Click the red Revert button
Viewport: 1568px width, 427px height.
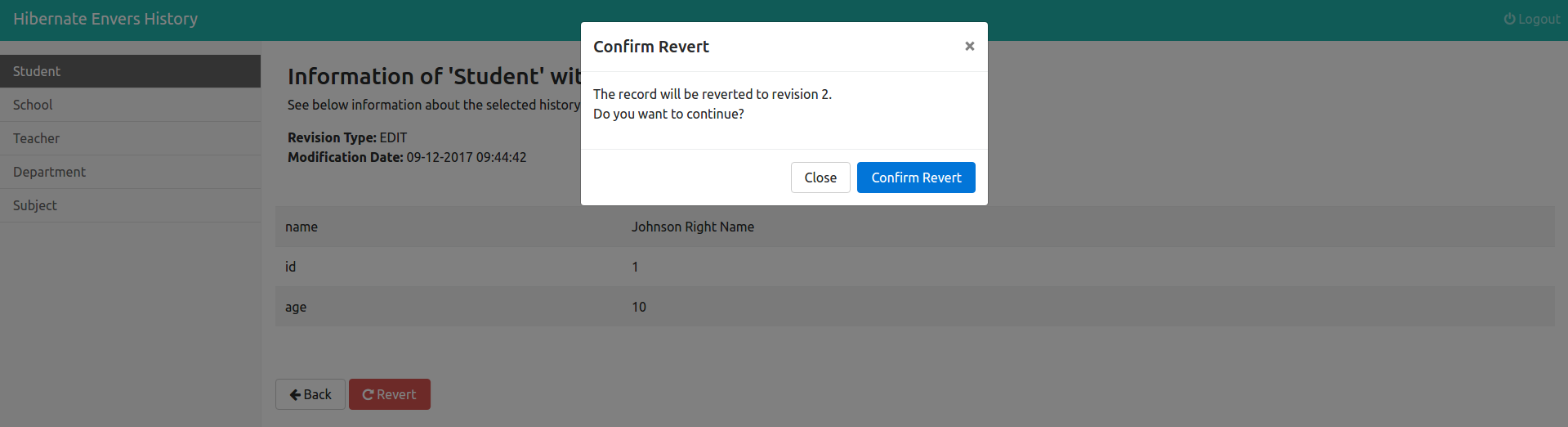(x=390, y=394)
